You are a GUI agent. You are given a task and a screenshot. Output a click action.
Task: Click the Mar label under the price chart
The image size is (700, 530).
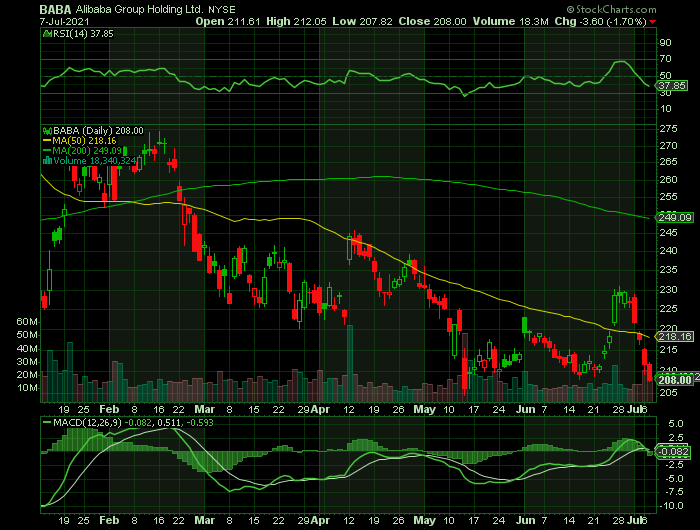[x=204, y=409]
